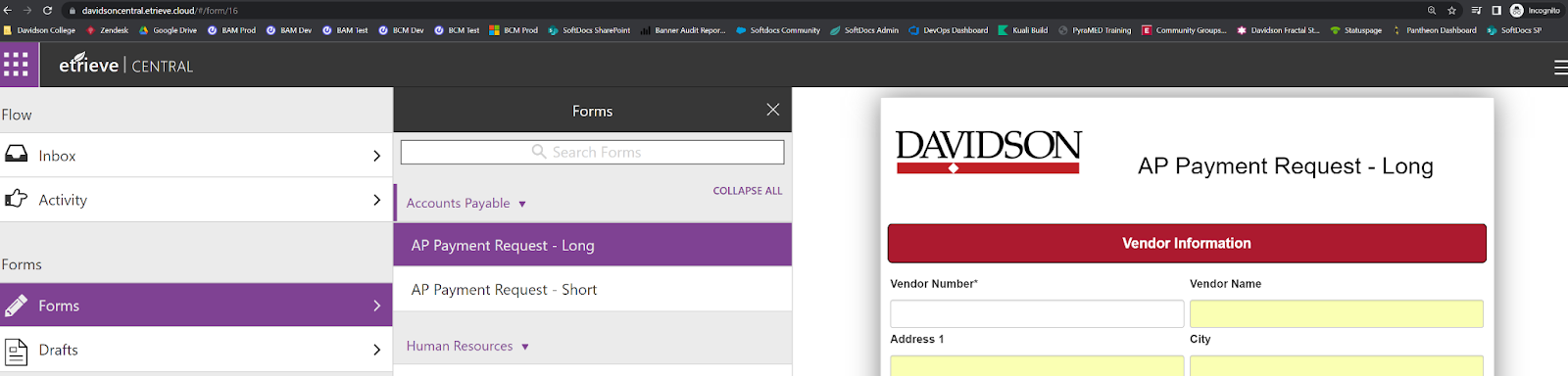Expand the Activity chevron
Viewport: 1568px width, 376px height.
[x=377, y=200]
